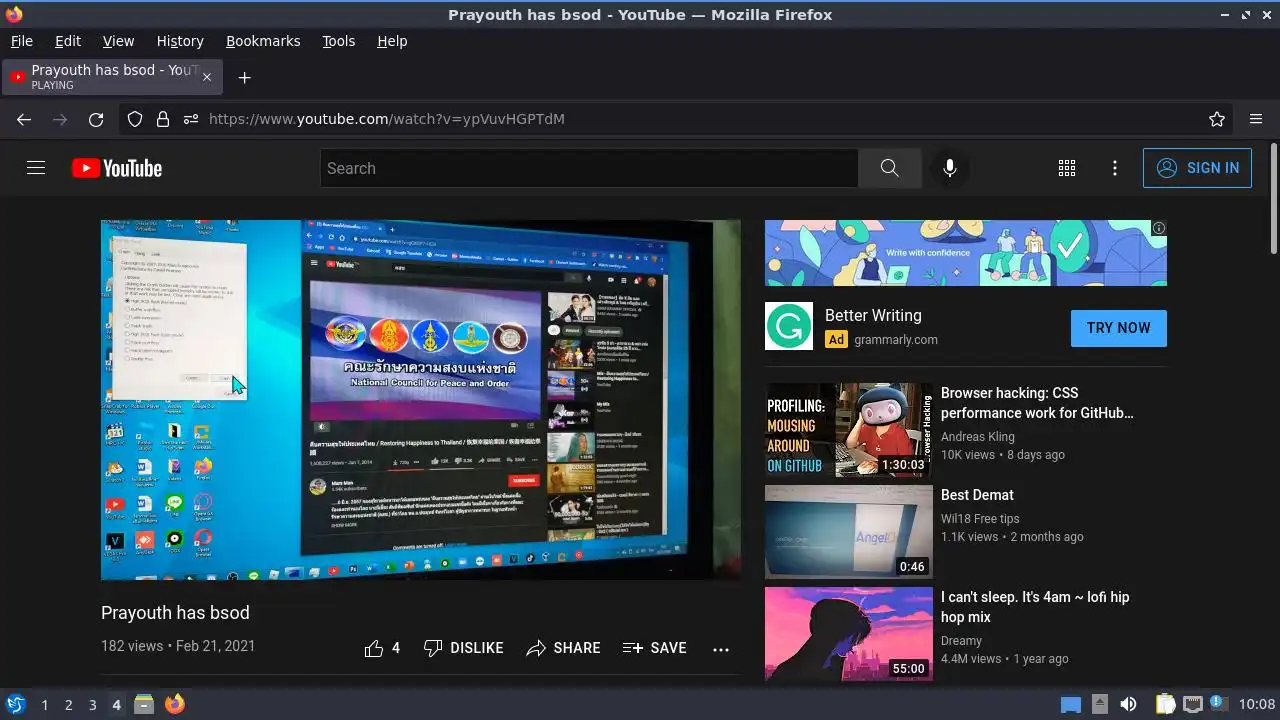This screenshot has height=720, width=1280.
Task: Switch to workspace 3
Action: (x=92, y=705)
